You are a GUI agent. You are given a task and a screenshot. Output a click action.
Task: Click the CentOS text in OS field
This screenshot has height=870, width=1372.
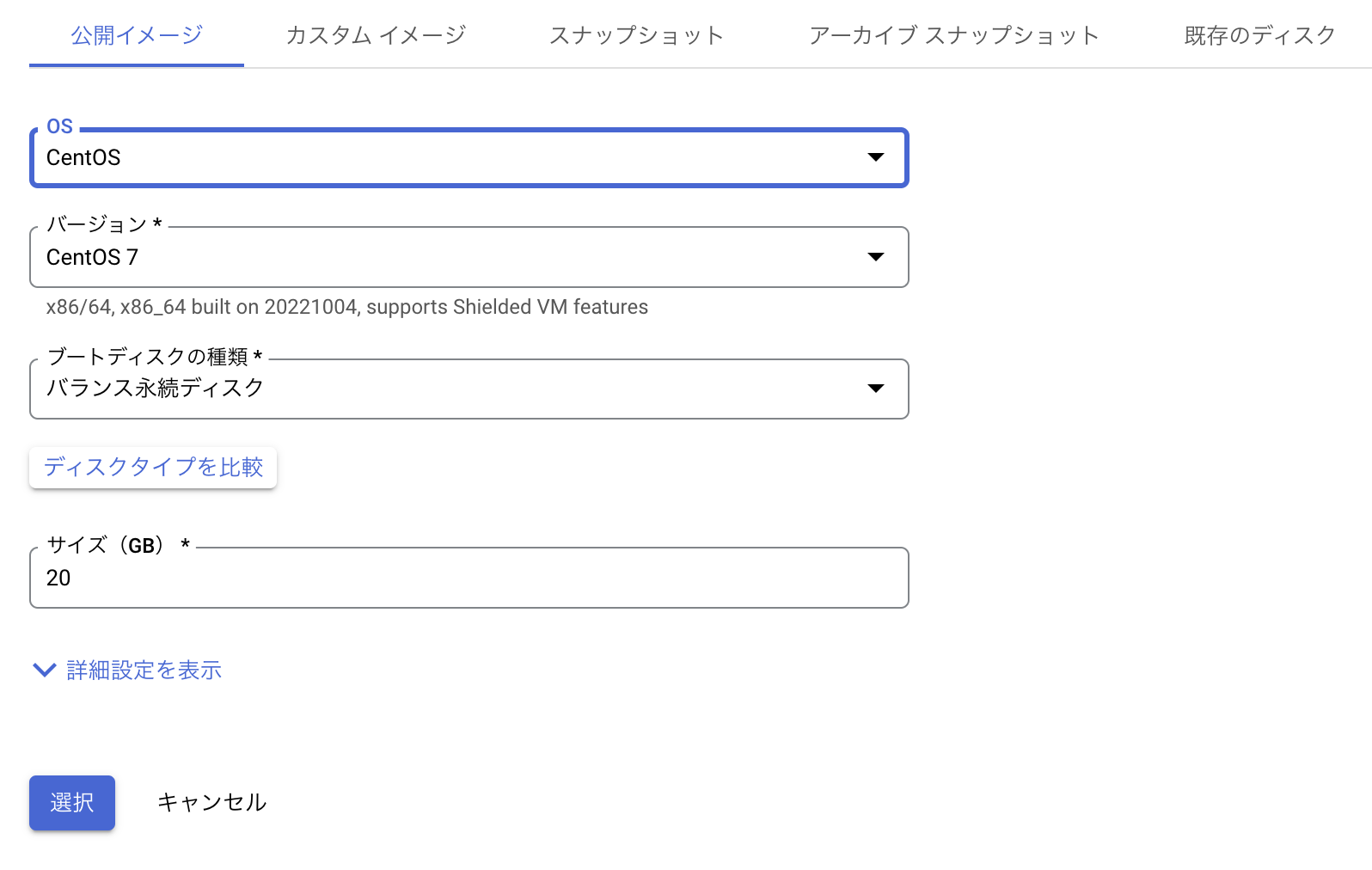[84, 157]
